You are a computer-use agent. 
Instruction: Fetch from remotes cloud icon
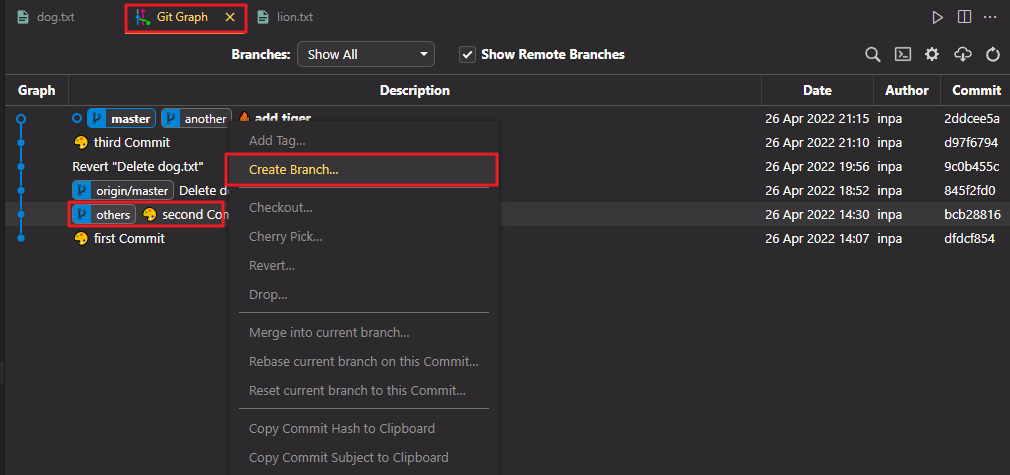[962, 55]
